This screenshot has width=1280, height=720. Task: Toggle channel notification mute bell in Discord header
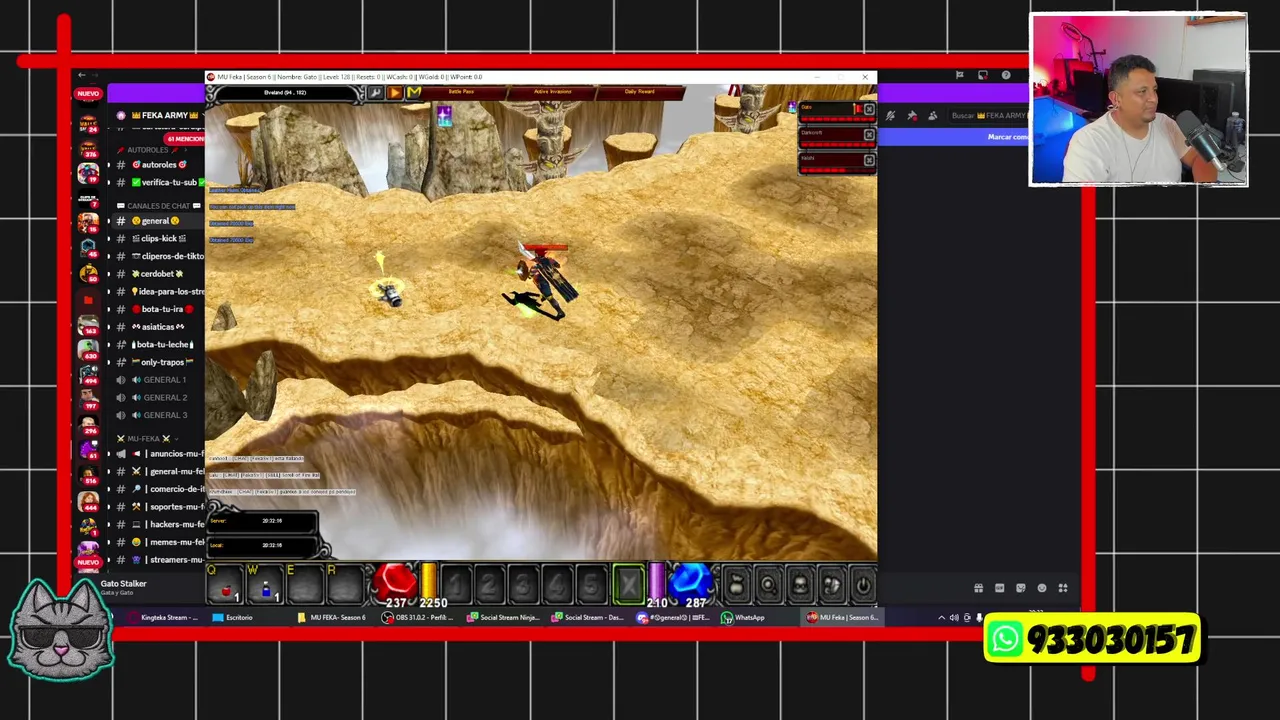[x=890, y=116]
